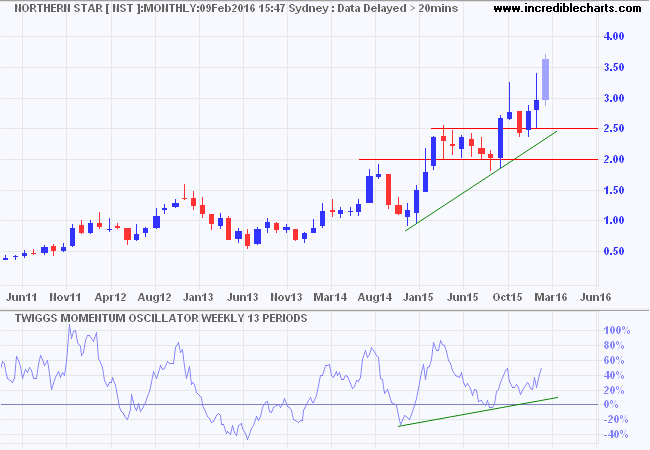Click the 1.50 price axis label
The height and width of the screenshot is (450, 650).
614,190
